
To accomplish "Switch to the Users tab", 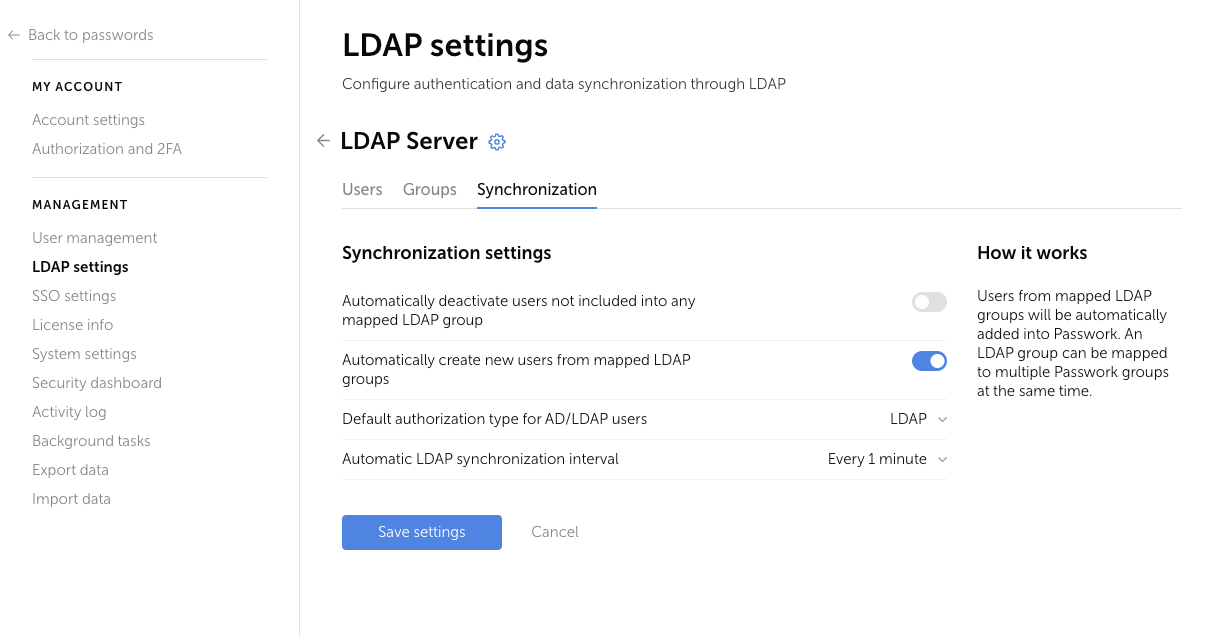I will [x=362, y=189].
